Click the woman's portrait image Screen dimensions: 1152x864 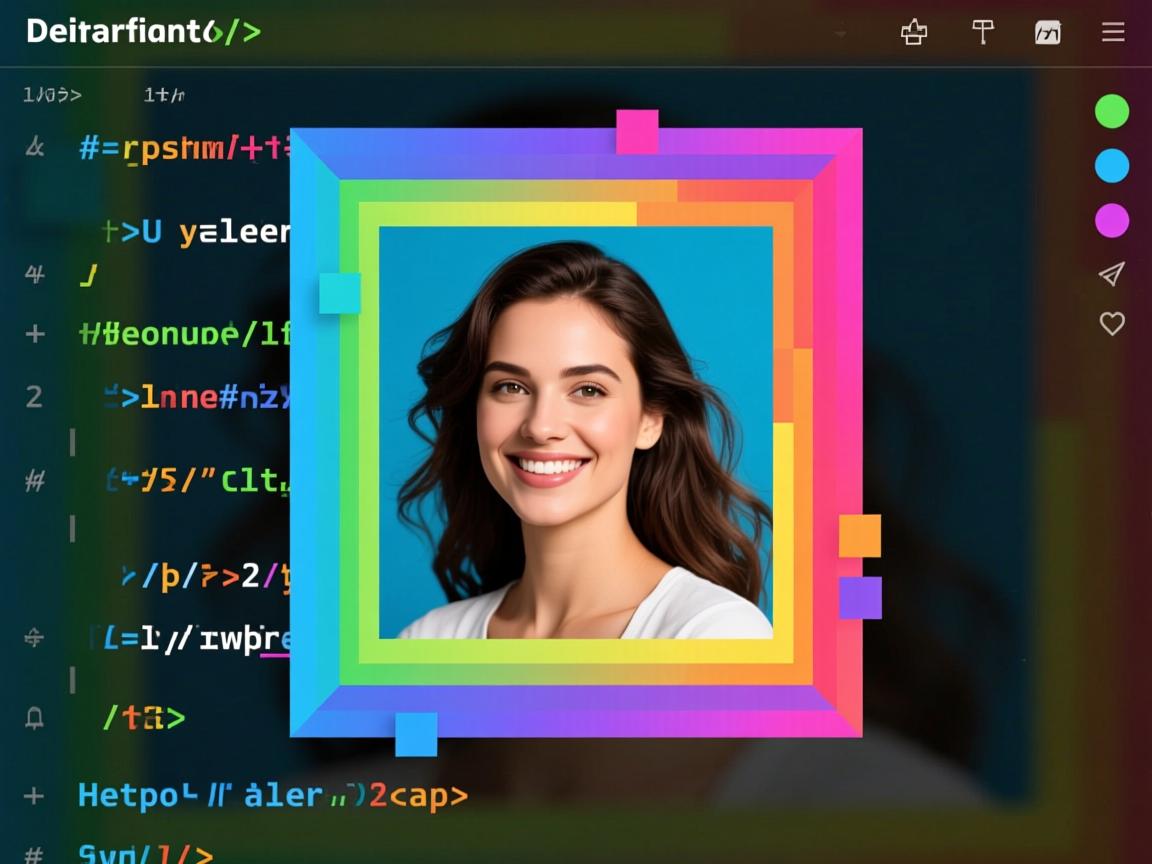(x=575, y=432)
